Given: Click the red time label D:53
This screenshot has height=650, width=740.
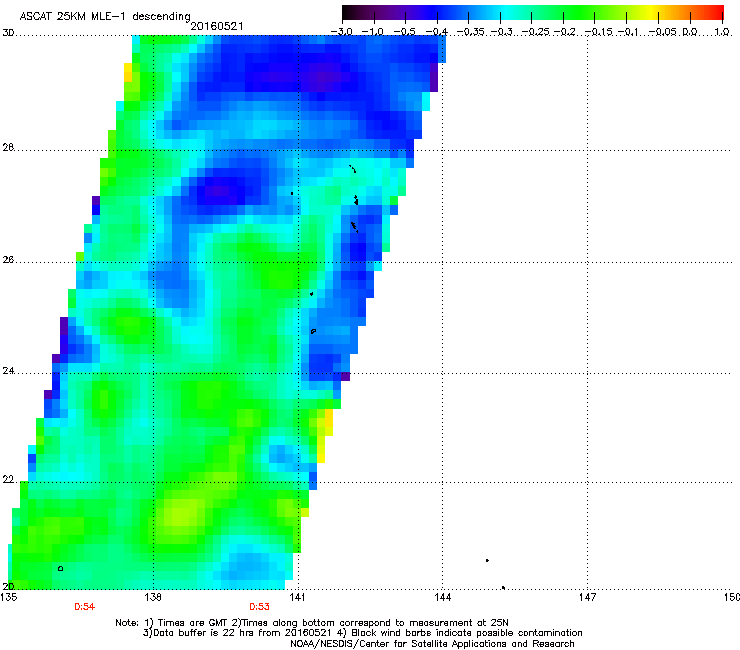Looking at the screenshot, I should click(259, 607).
